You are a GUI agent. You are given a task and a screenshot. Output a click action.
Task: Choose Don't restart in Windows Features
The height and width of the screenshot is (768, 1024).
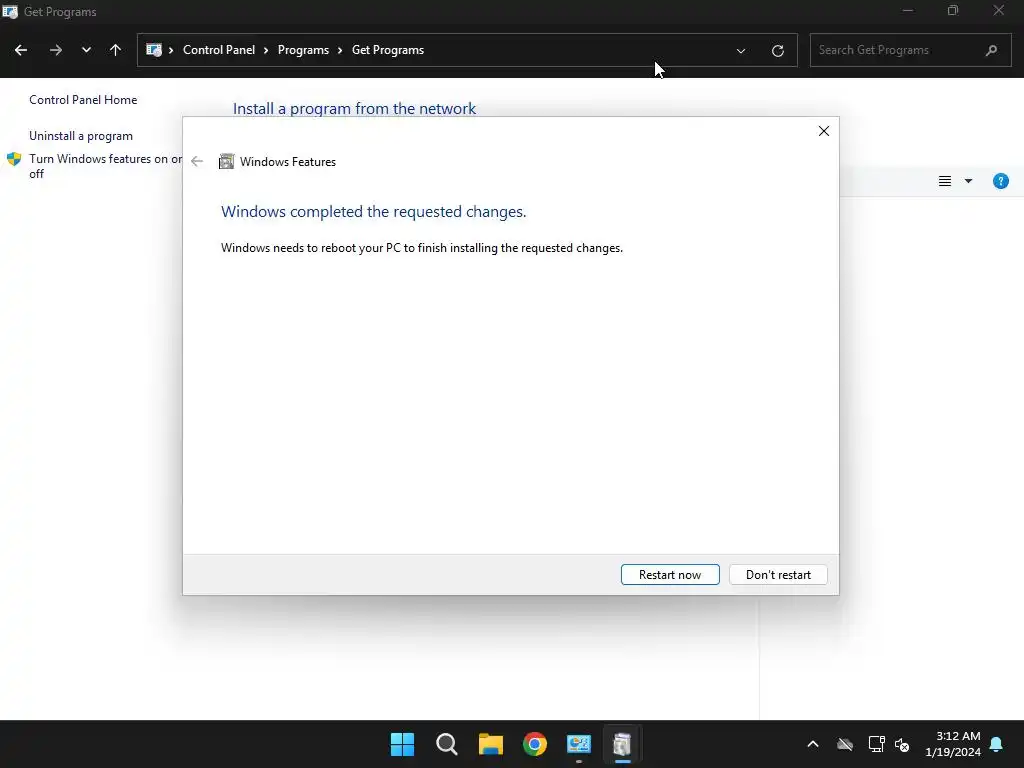778,575
